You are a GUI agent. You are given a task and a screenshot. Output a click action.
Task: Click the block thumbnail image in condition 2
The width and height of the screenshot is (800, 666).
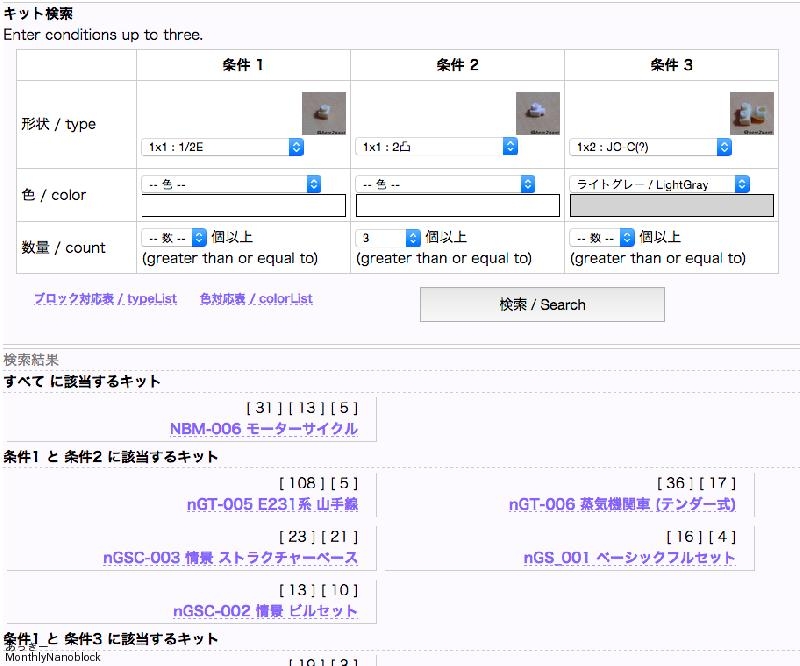(537, 113)
